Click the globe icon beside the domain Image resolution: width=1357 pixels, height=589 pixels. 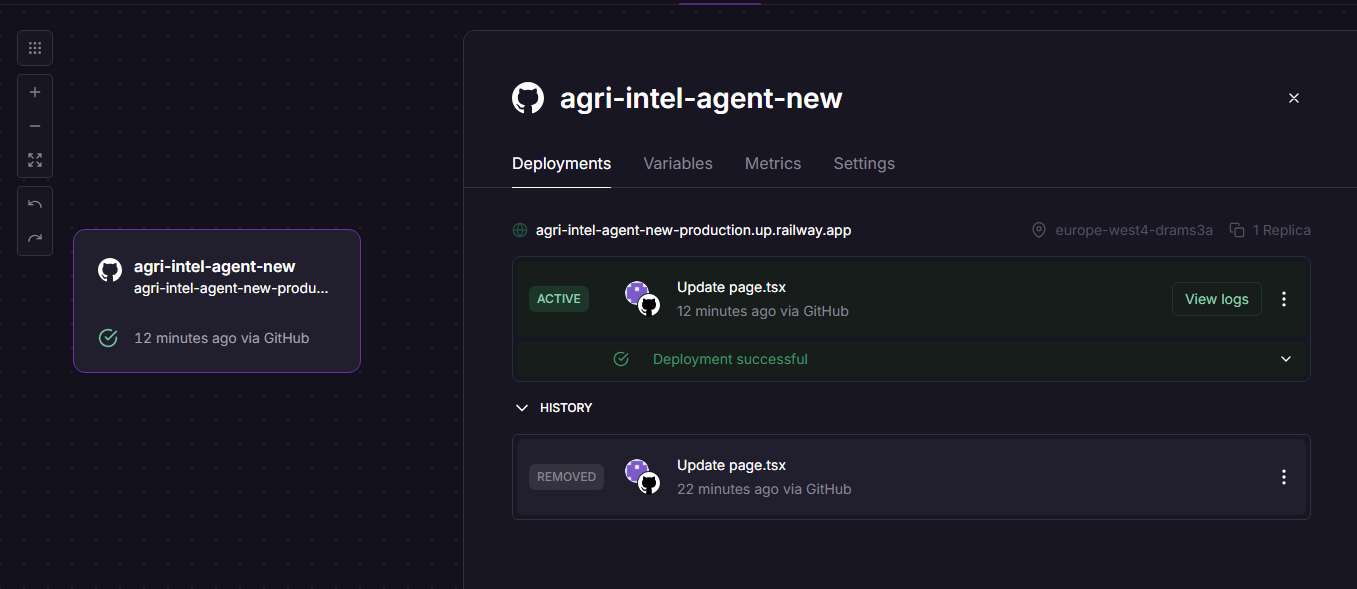click(520, 230)
